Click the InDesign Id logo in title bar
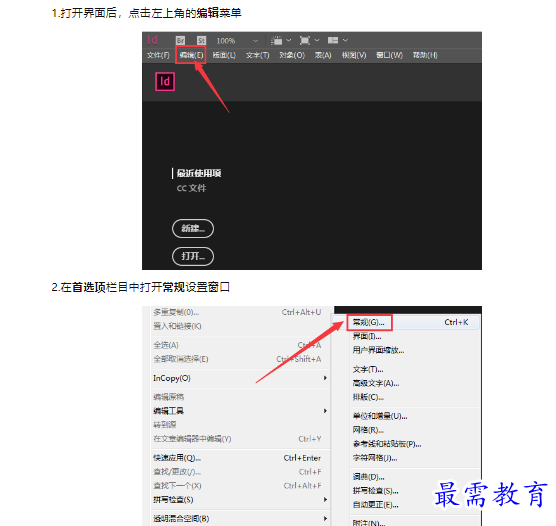Viewport: 556px width, 526px height. [x=152, y=40]
